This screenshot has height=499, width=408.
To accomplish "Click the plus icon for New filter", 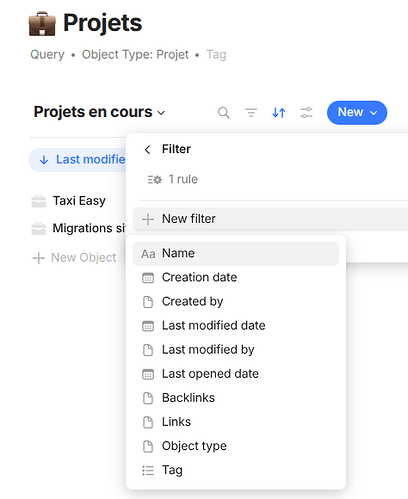I will [x=148, y=219].
